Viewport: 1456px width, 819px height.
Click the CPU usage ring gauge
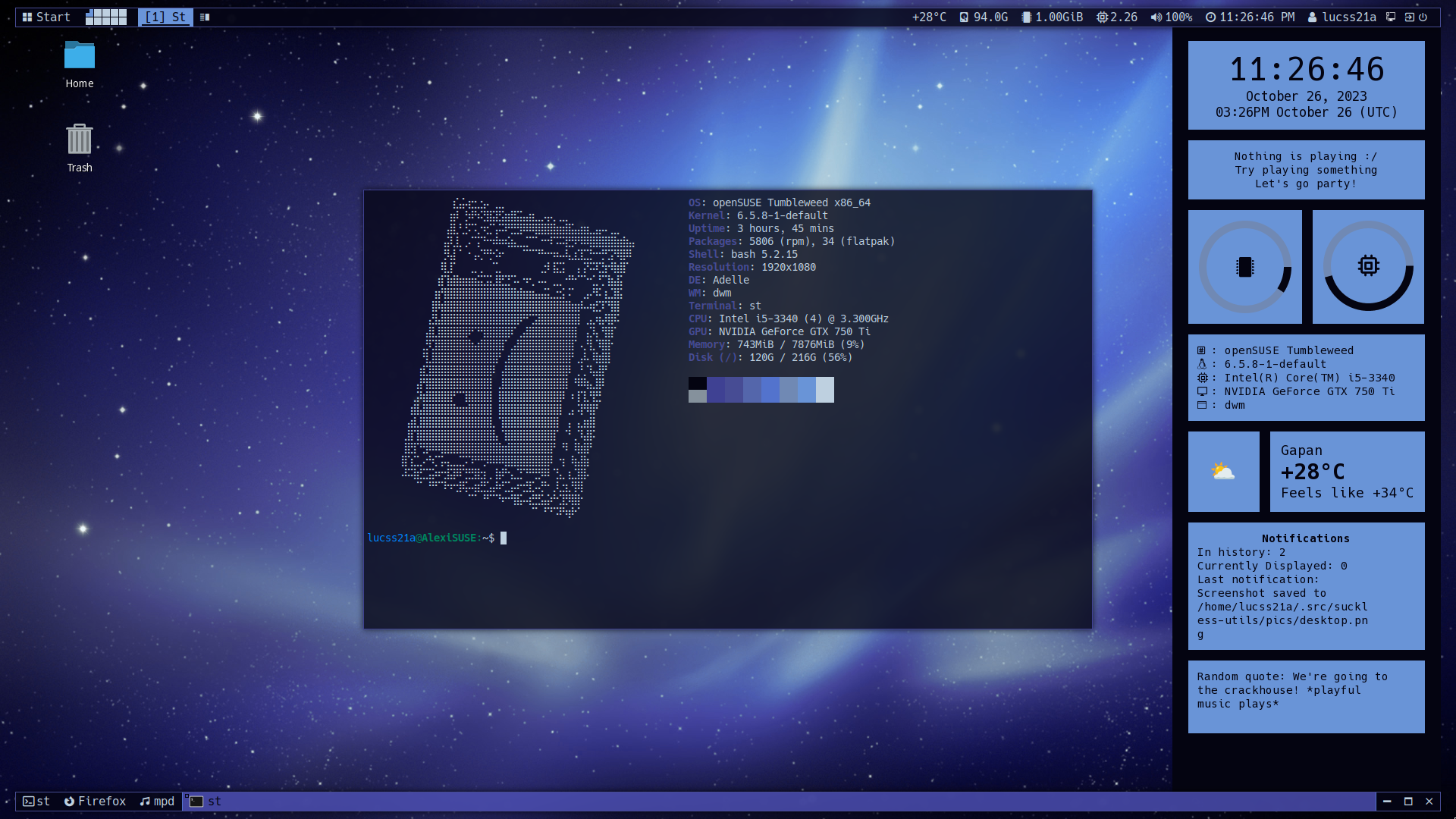pos(1368,267)
